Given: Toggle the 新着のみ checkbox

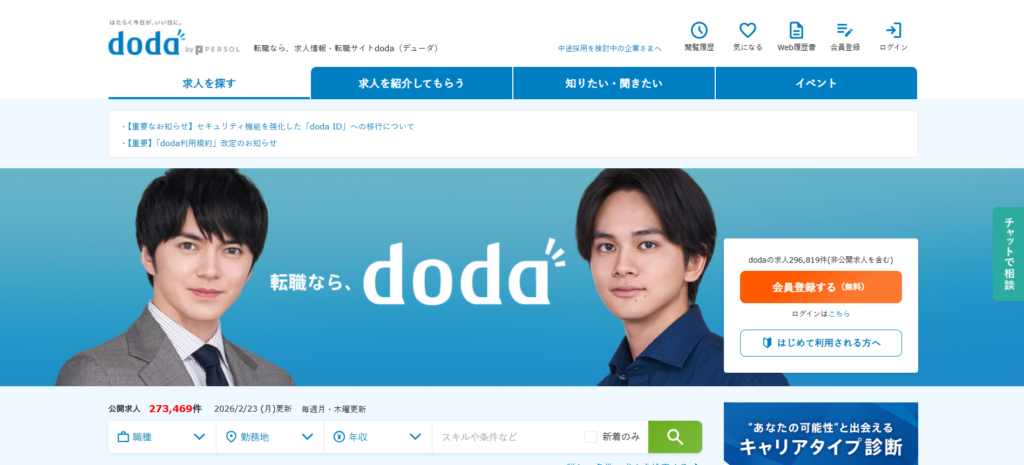Looking at the screenshot, I should [590, 437].
